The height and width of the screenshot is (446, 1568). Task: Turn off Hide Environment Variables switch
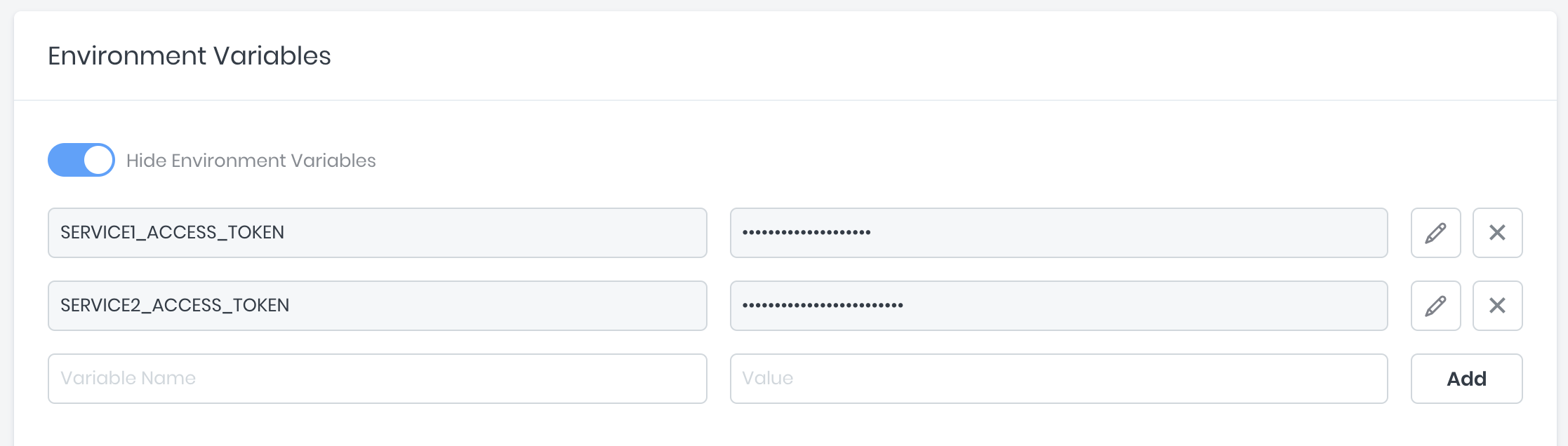tap(81, 160)
